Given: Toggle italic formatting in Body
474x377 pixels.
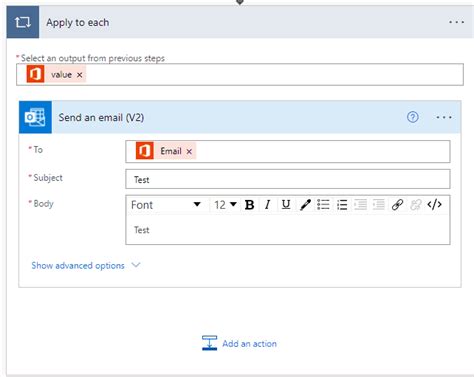Looking at the screenshot, I should point(267,205).
